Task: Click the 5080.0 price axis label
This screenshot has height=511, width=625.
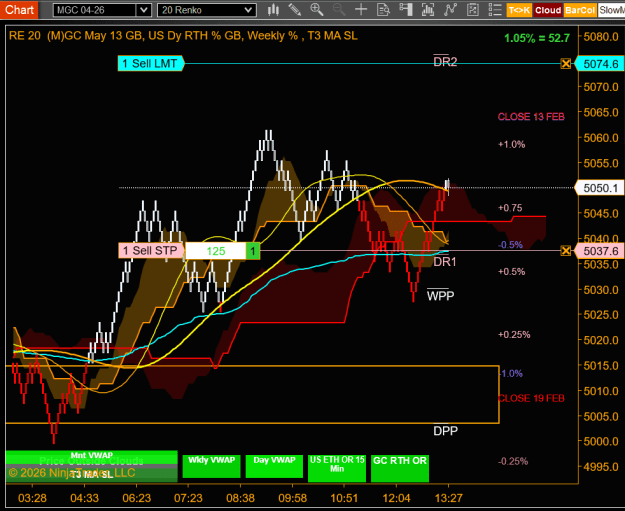Action: click(x=601, y=37)
